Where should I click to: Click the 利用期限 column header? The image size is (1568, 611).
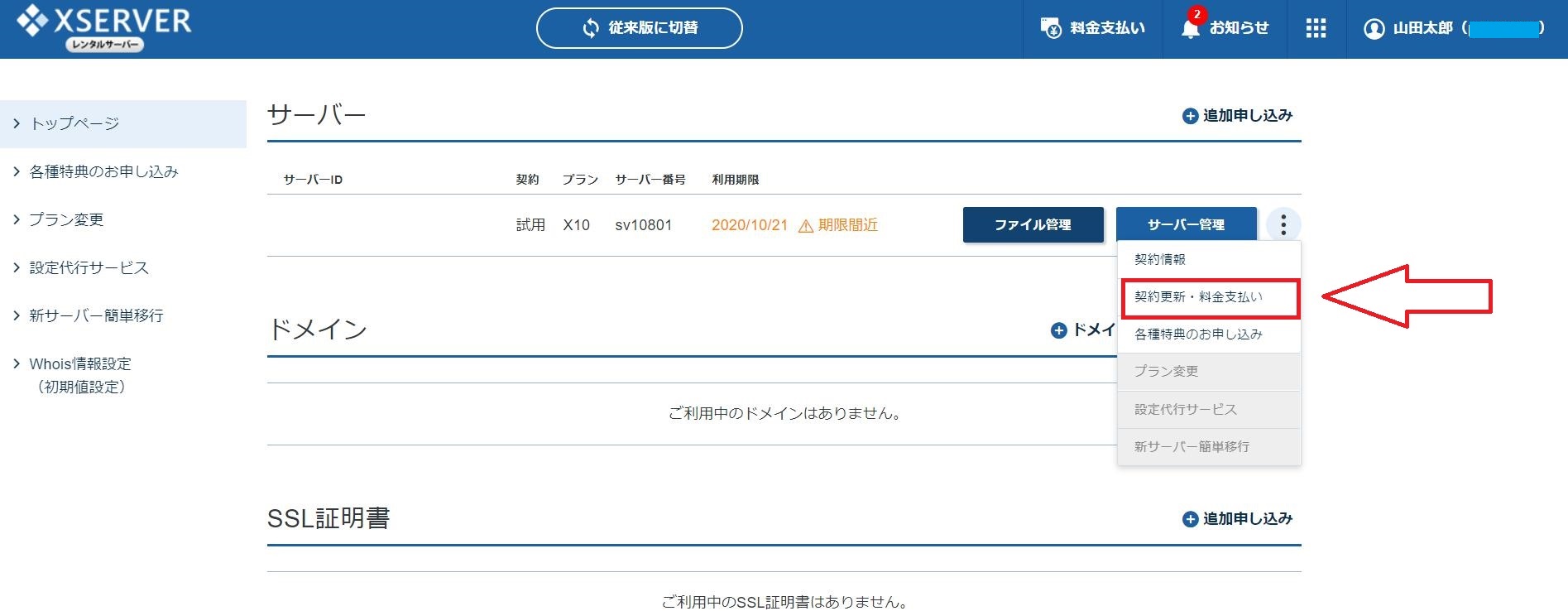point(736,180)
